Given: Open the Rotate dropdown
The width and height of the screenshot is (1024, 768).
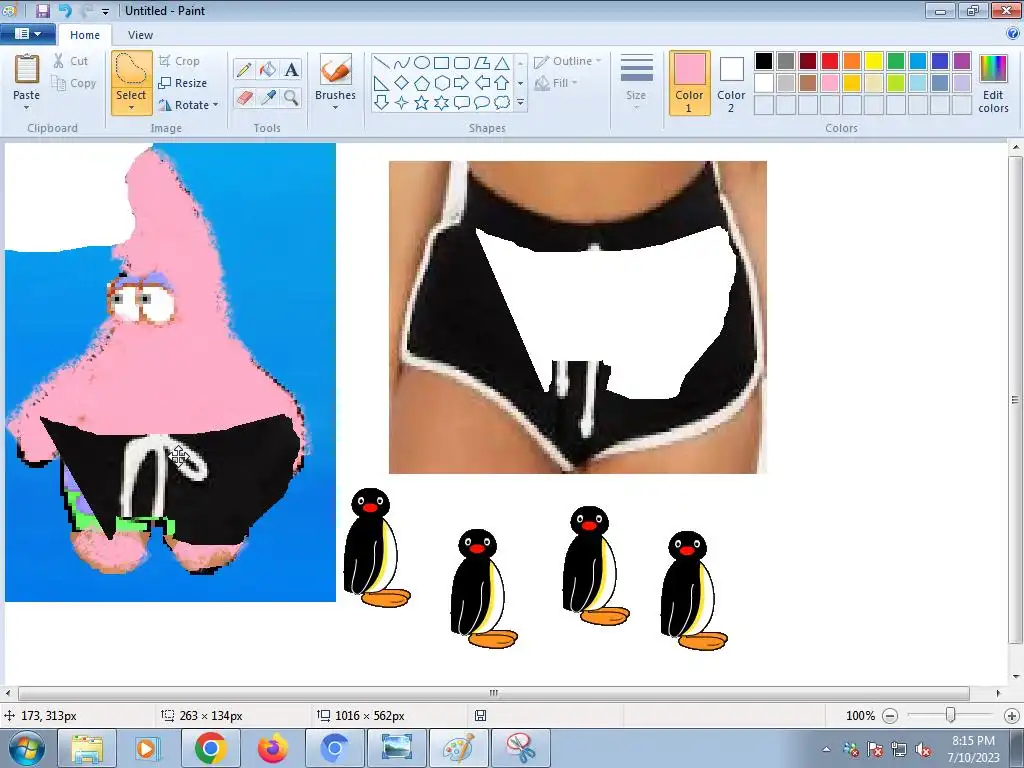Looking at the screenshot, I should [x=188, y=104].
